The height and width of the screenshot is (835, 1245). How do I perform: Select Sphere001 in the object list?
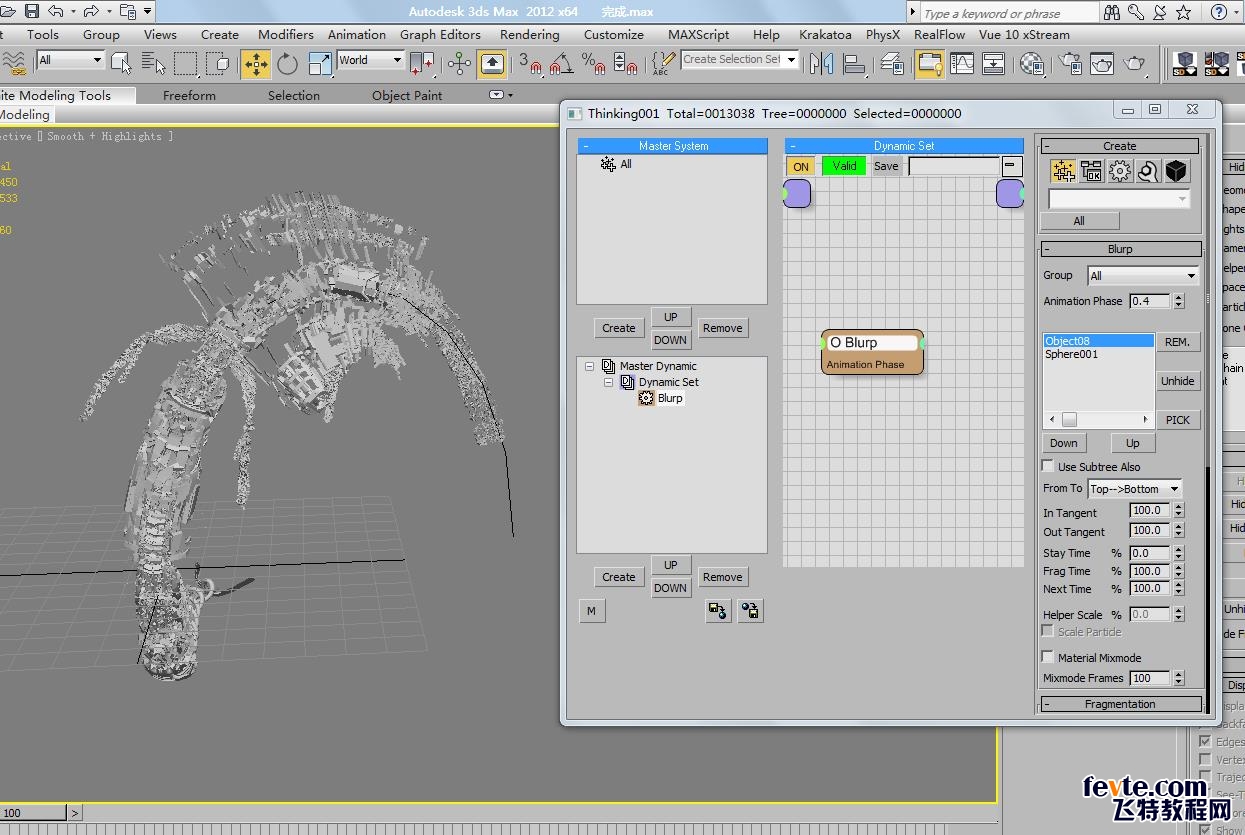1071,354
